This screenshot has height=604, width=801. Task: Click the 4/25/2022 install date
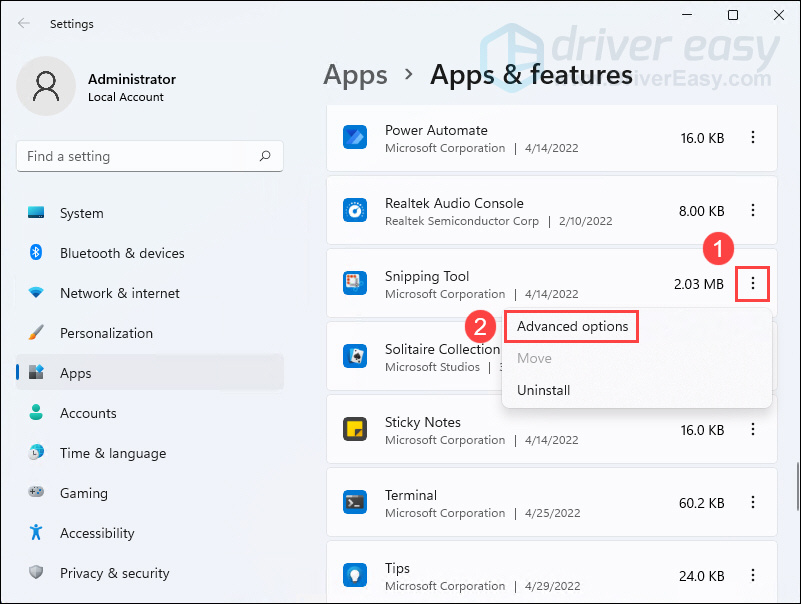coord(552,513)
